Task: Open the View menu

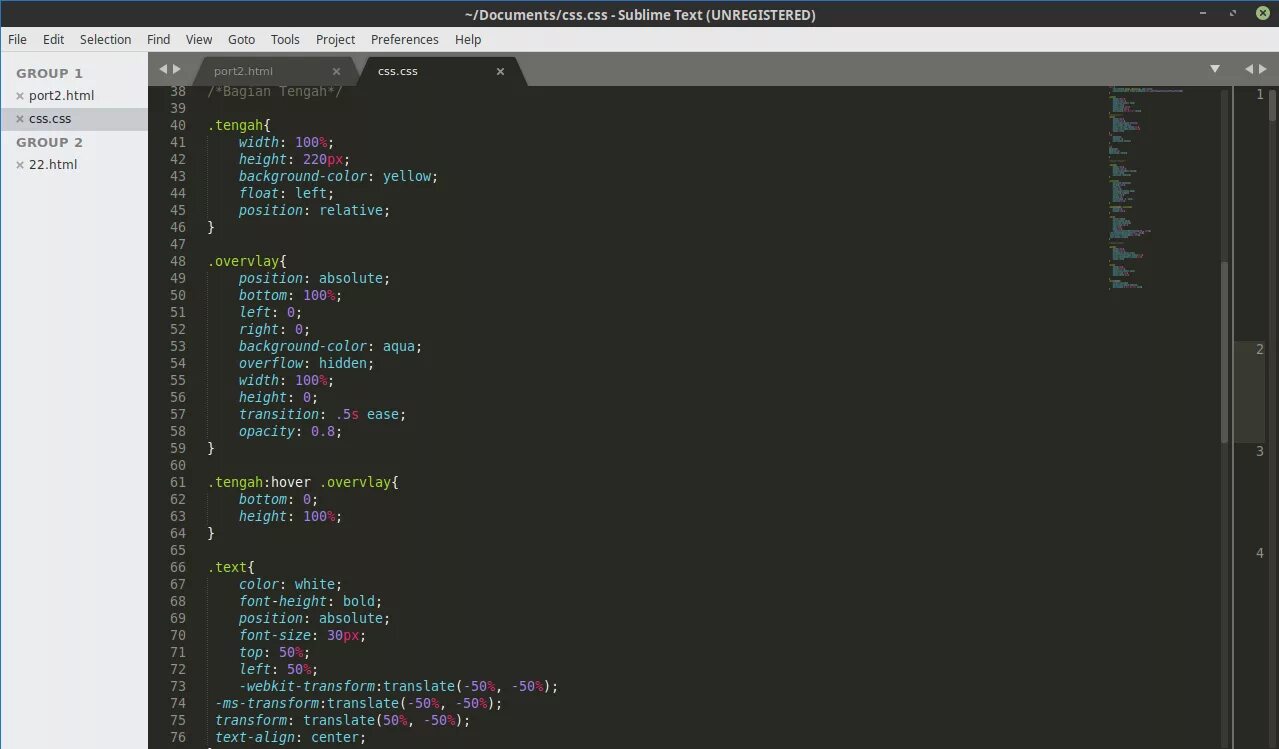Action: 199,39
